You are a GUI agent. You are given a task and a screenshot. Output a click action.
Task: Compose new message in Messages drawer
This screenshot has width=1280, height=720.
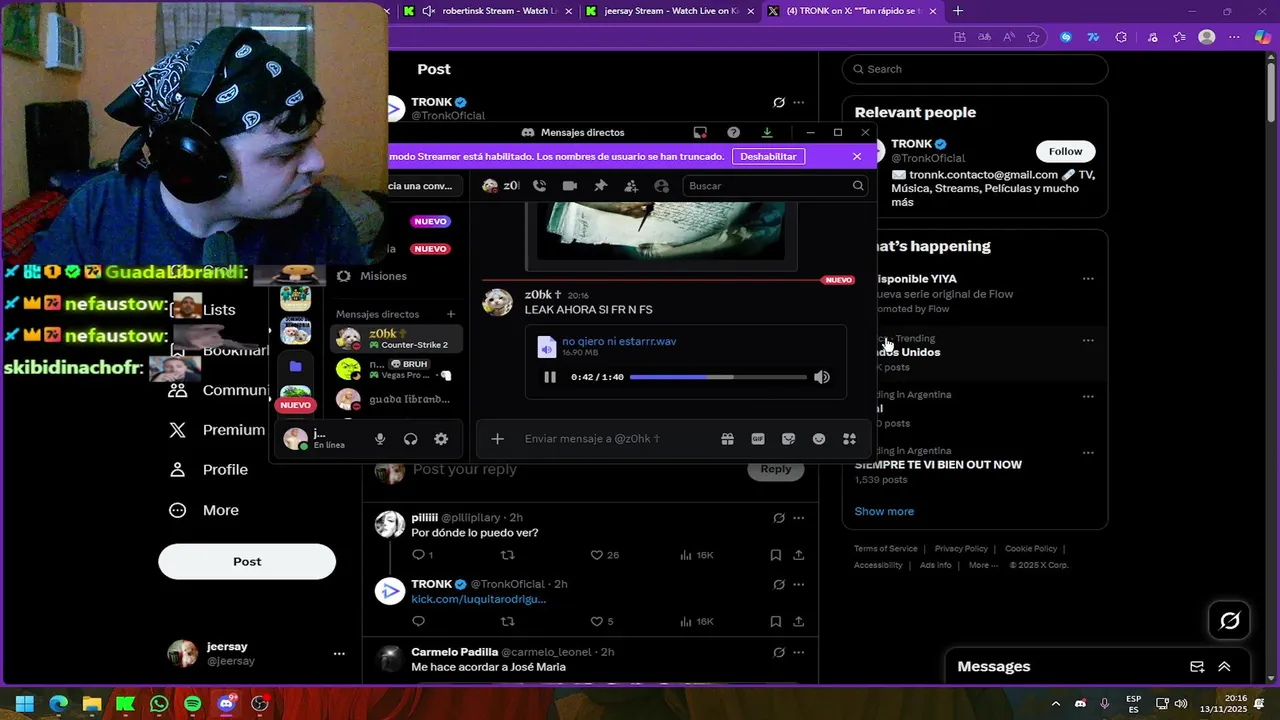1197,667
